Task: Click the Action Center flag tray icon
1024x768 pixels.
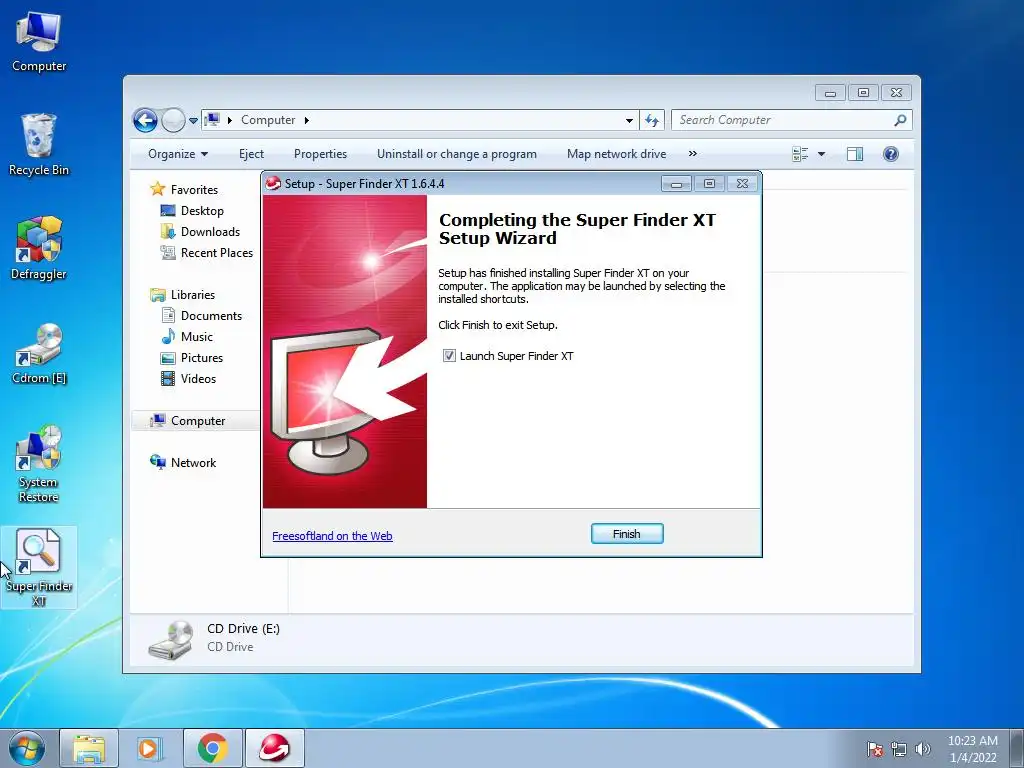Action: 875,750
